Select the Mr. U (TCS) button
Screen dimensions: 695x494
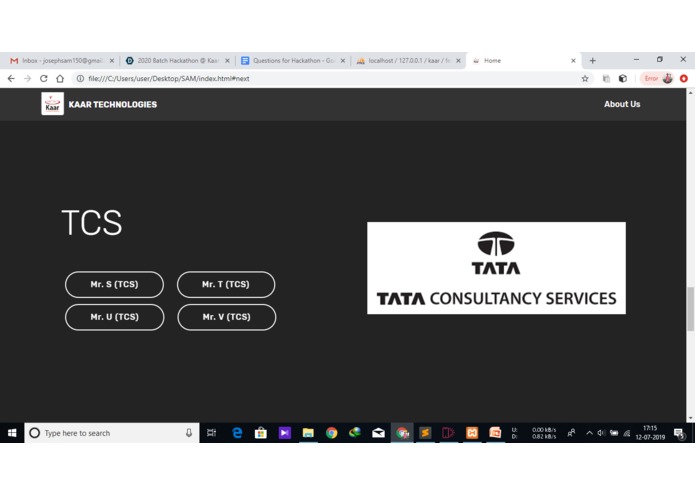point(114,317)
